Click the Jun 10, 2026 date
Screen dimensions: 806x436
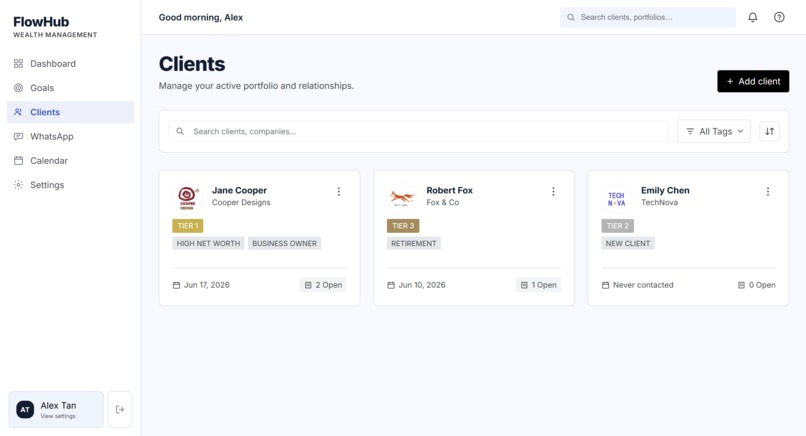click(422, 285)
